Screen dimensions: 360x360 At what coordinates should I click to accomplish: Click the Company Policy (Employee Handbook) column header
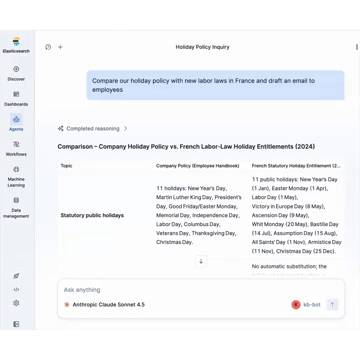[198, 166]
